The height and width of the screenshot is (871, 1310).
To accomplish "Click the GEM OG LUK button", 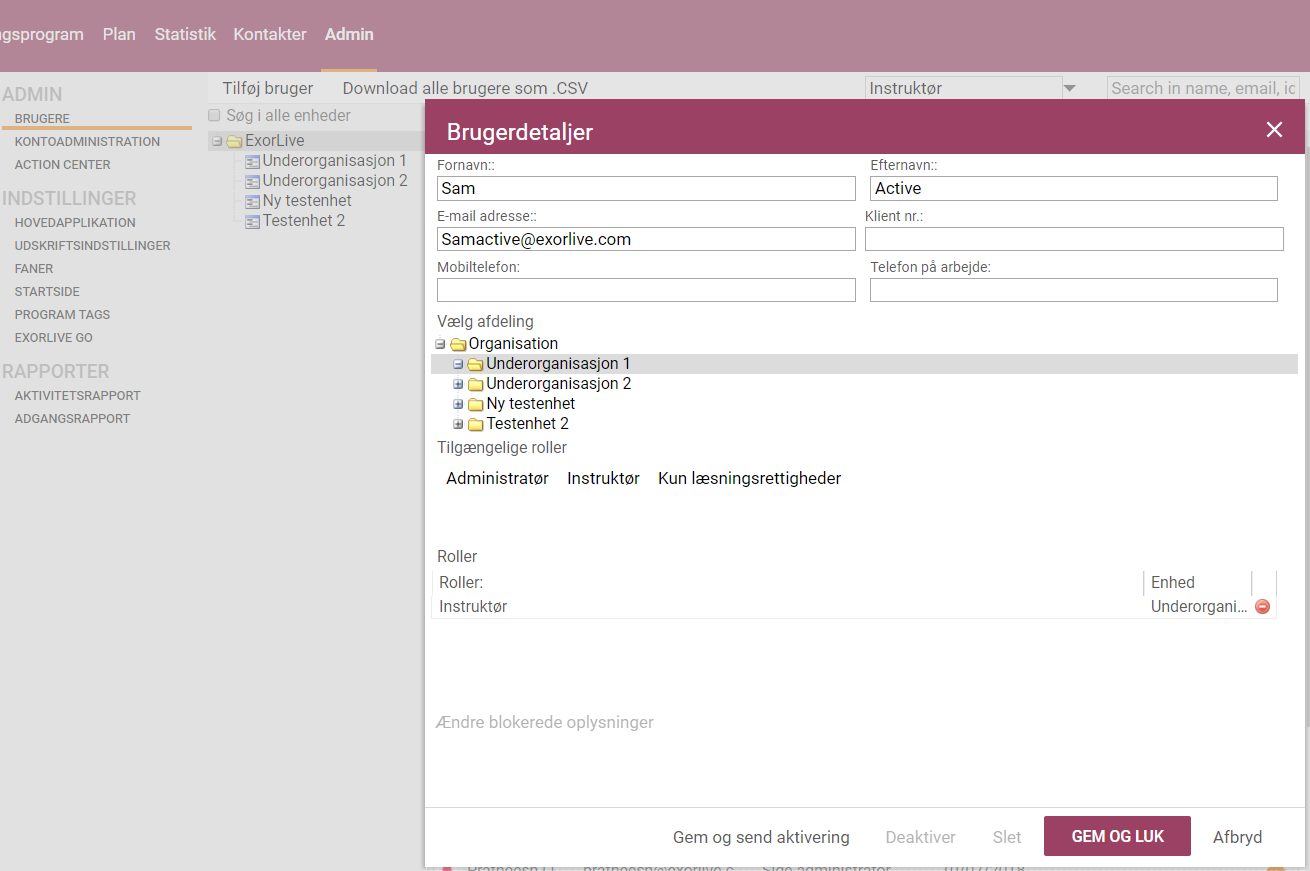I will tap(1117, 836).
